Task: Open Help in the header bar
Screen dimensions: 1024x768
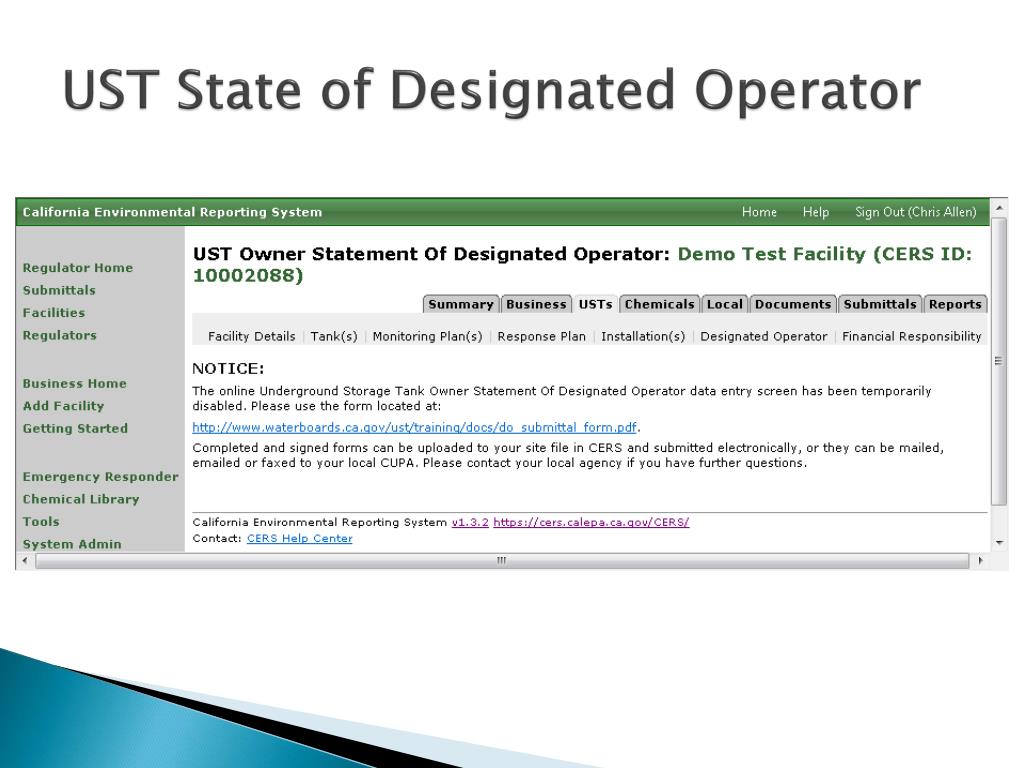Action: [816, 212]
